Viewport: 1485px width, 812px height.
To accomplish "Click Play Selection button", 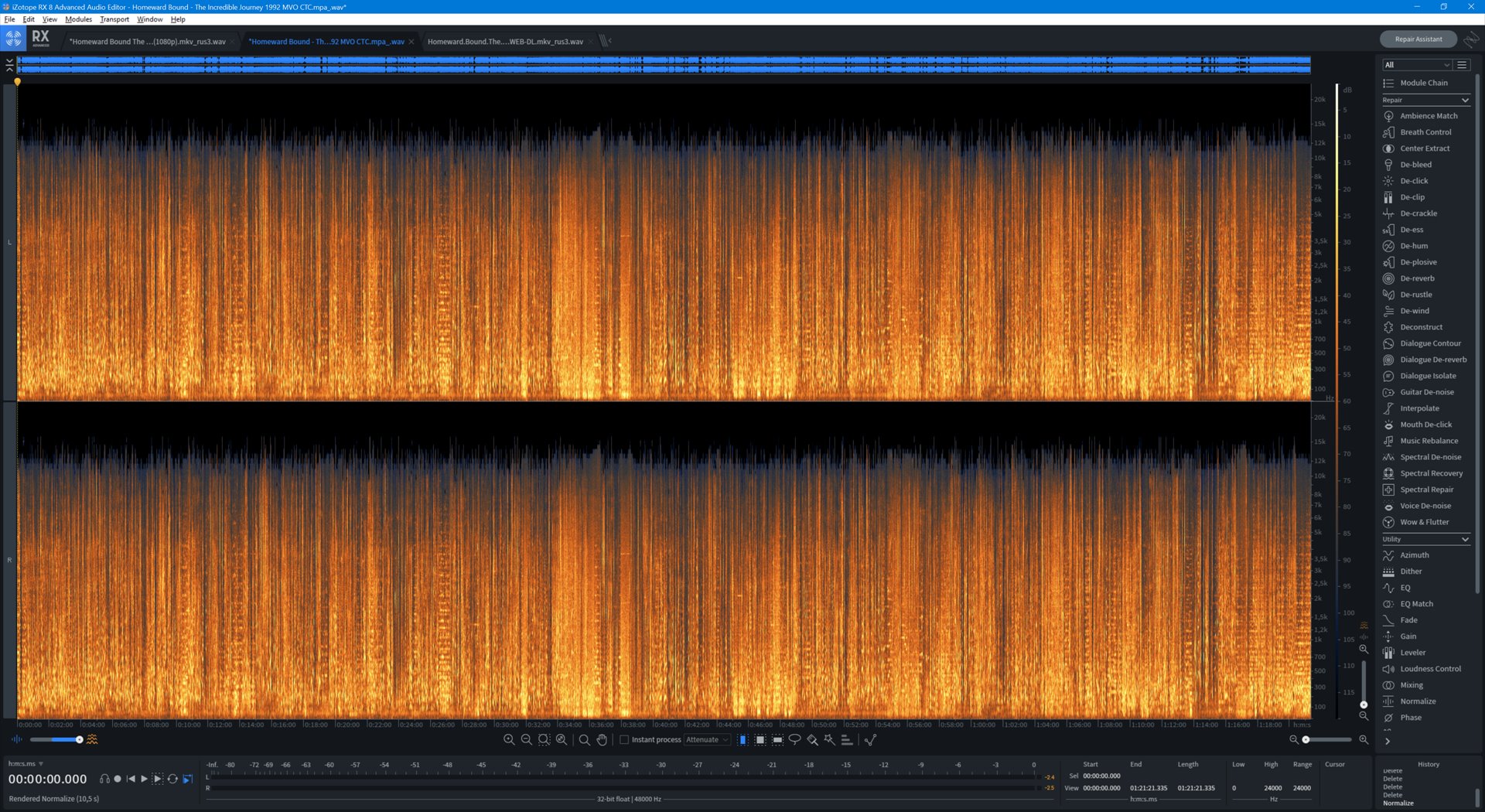I will (157, 779).
